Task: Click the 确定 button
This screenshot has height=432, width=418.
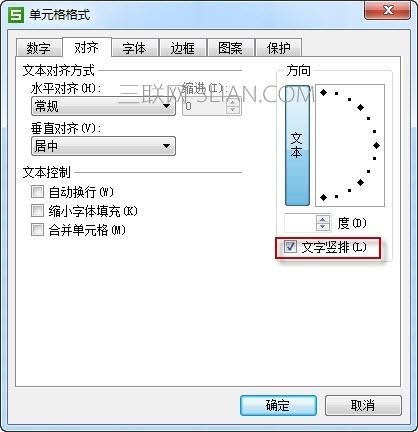Action: [278, 405]
